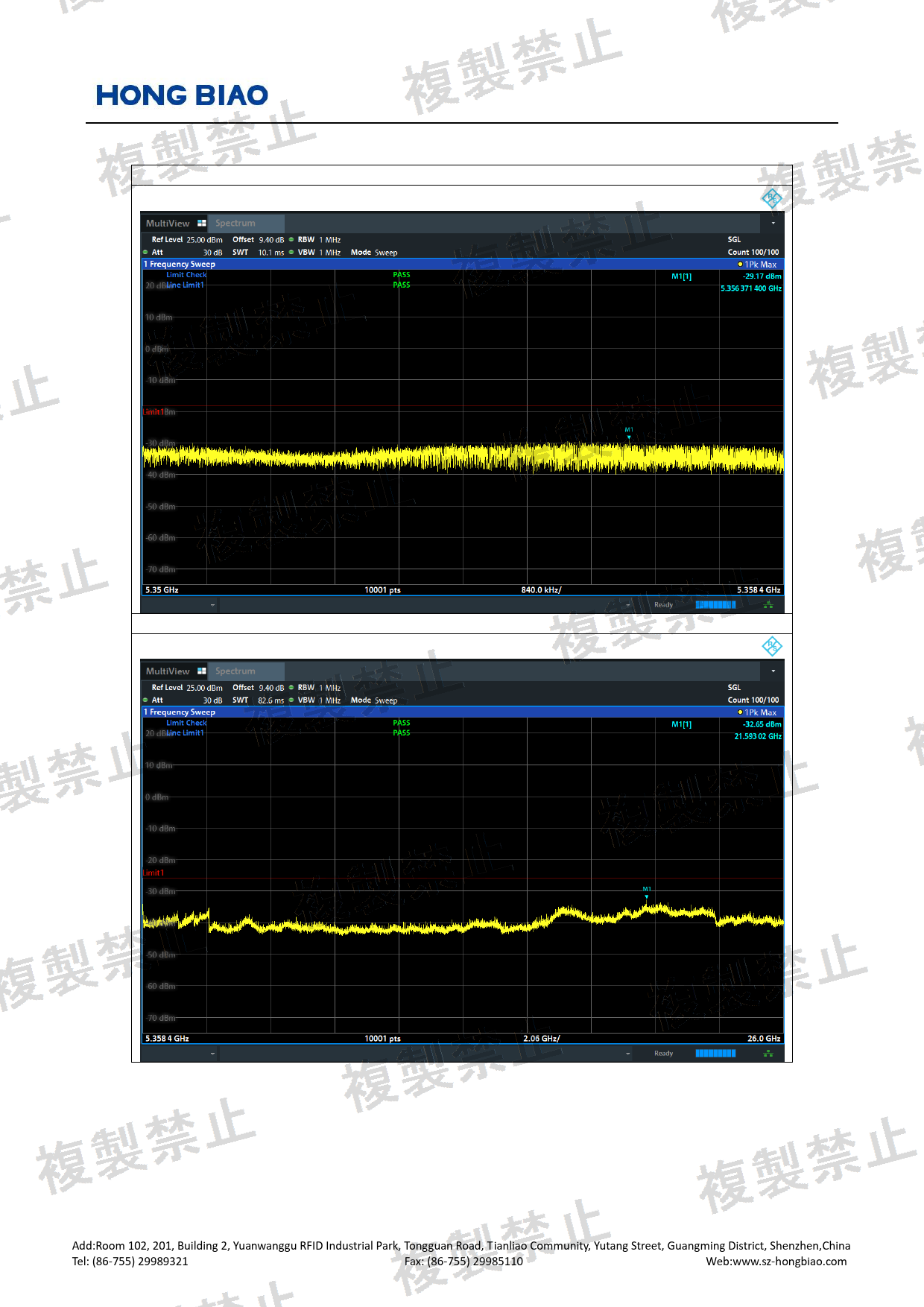Expand the left status bar dropdown in the upper analyzer
Viewport: 924px width, 1307px height.
pyautogui.click(x=212, y=605)
